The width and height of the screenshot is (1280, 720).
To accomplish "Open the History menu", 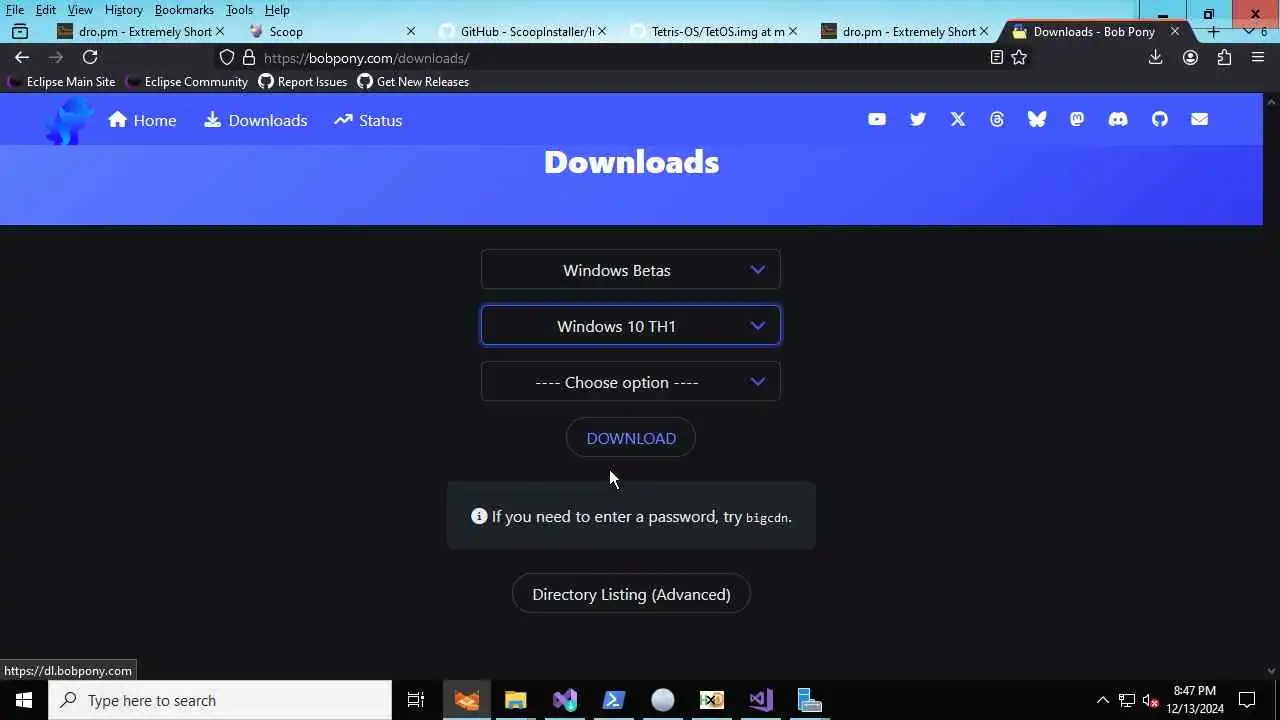I will (124, 10).
